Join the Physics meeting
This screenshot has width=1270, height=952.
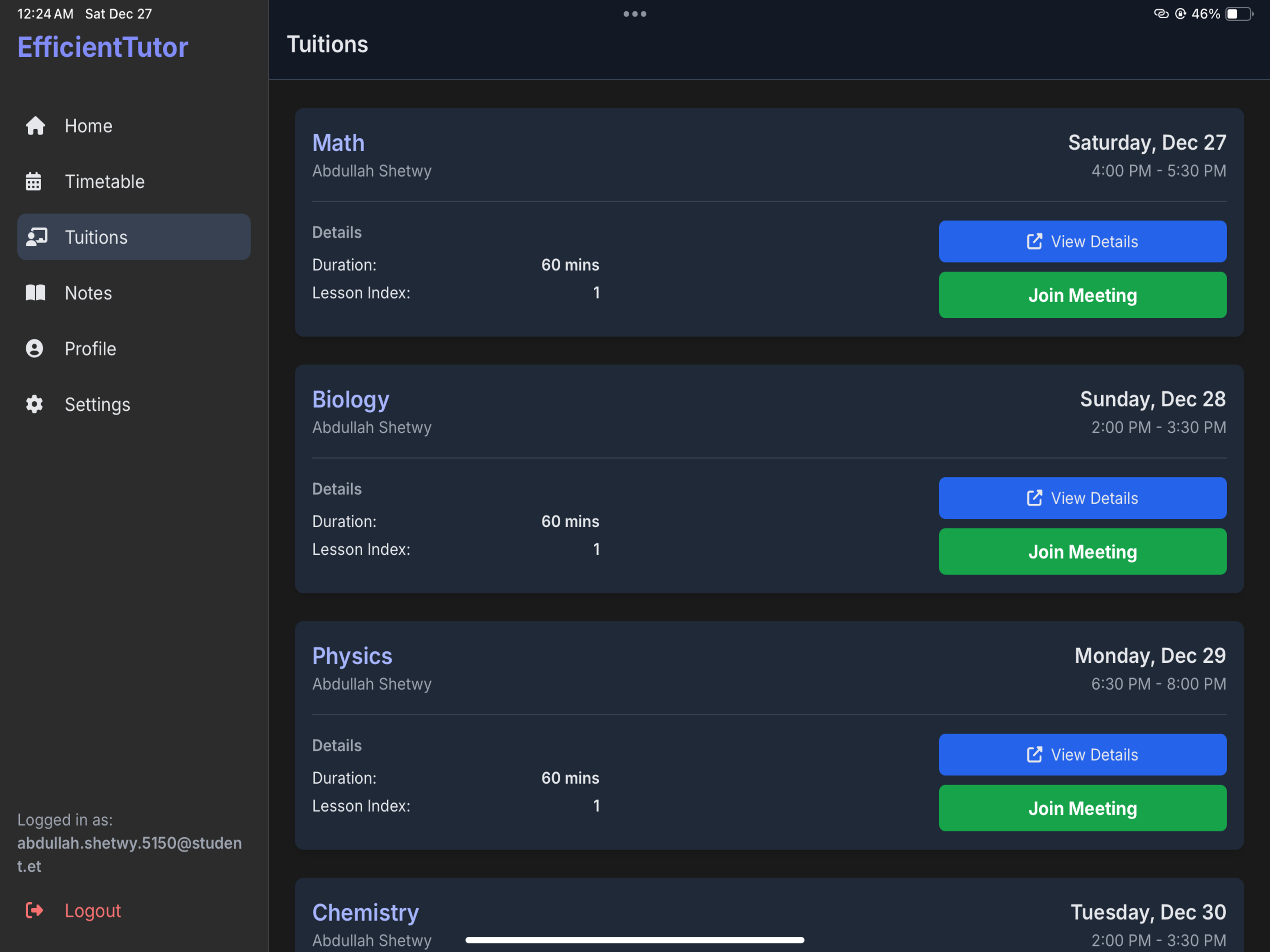(1083, 808)
